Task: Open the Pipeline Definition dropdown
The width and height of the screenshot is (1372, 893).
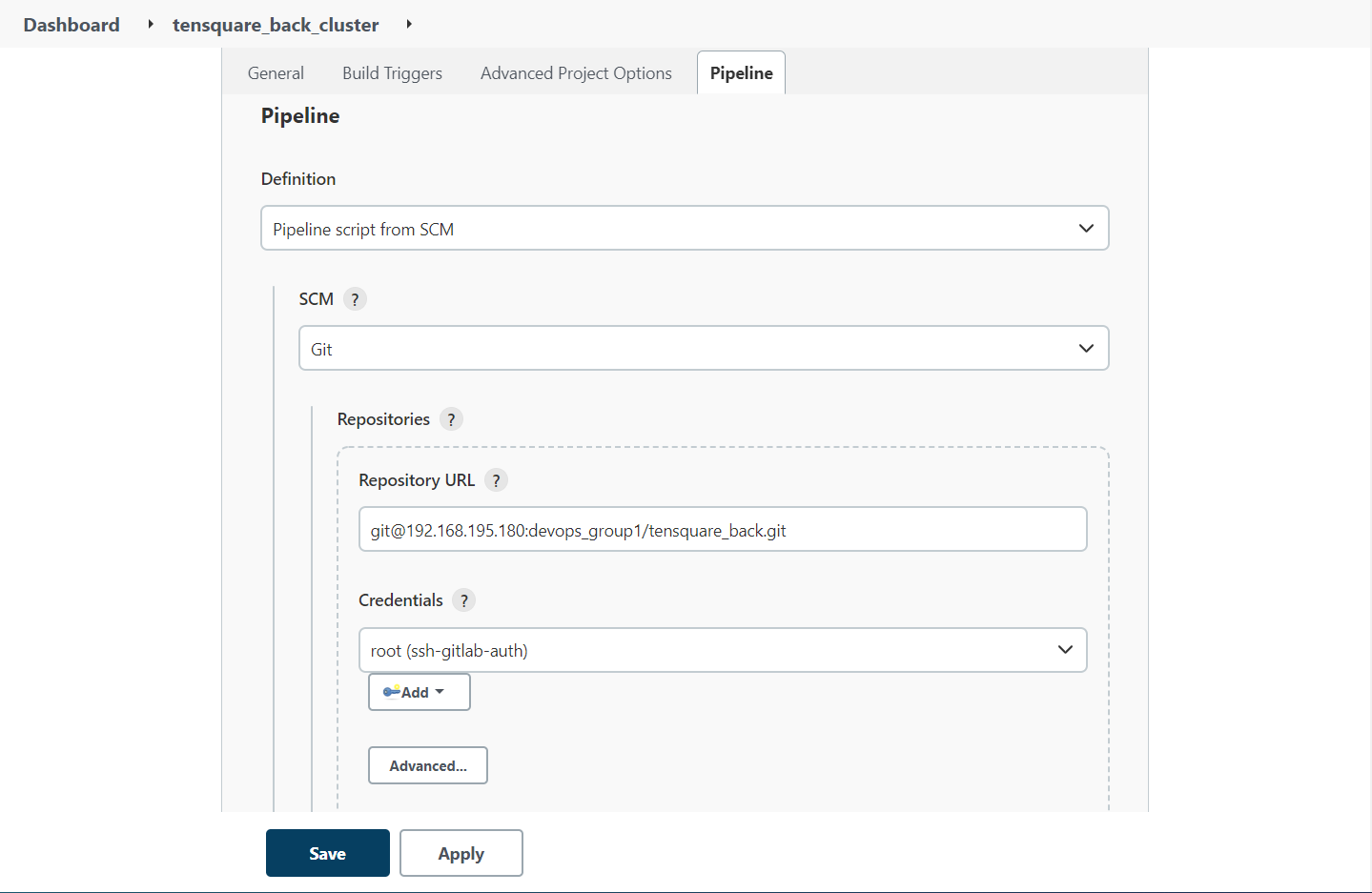Action: (684, 229)
